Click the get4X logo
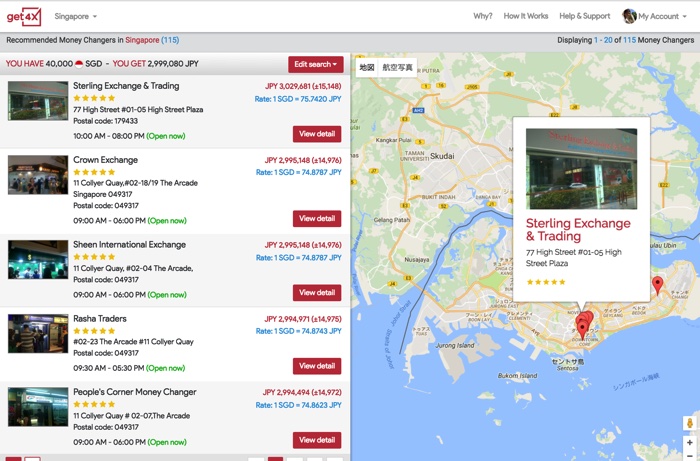The width and height of the screenshot is (700, 461). coord(24,17)
